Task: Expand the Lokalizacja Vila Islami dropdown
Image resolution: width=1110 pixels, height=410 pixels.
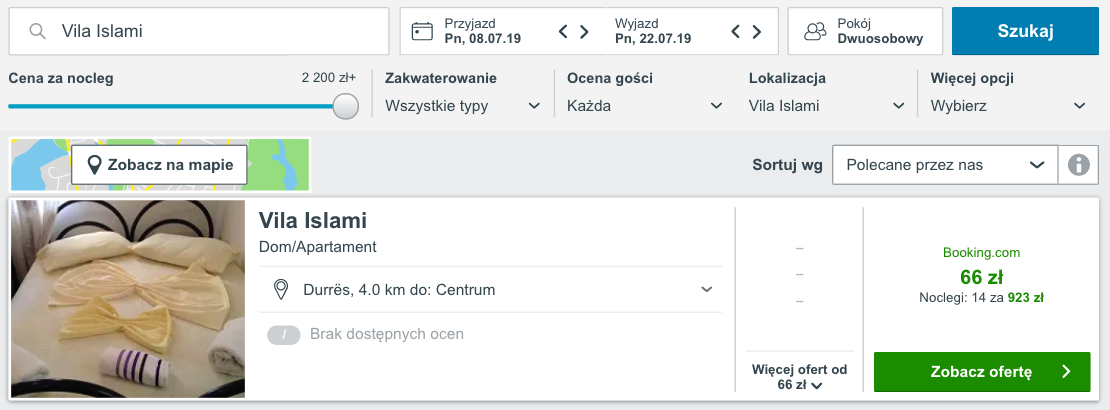Action: (x=827, y=106)
